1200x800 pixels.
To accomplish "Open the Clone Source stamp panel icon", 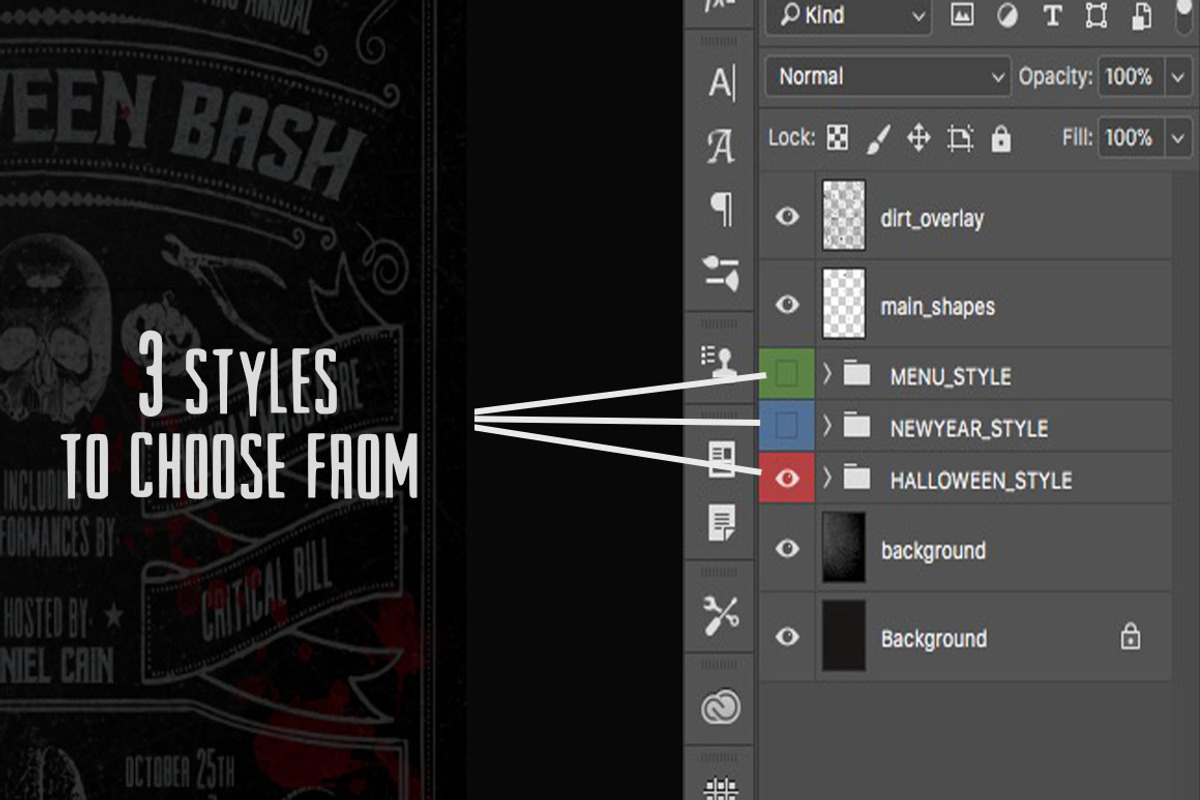I will pyautogui.click(x=721, y=360).
